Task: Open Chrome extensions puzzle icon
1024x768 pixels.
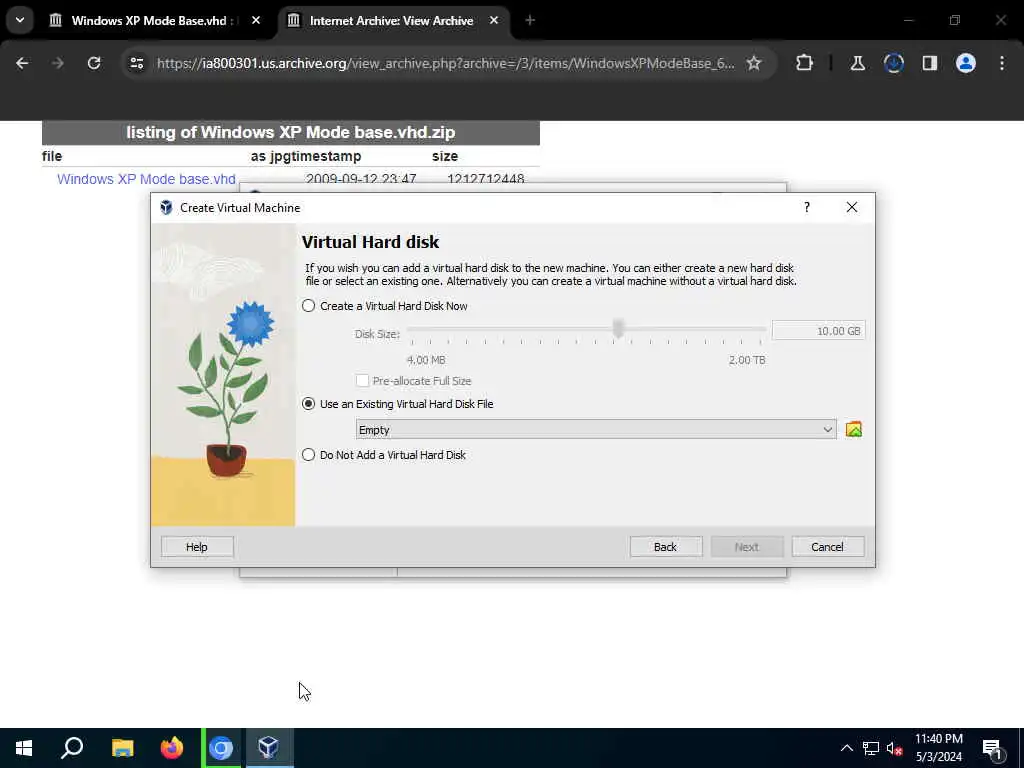Action: pos(805,63)
